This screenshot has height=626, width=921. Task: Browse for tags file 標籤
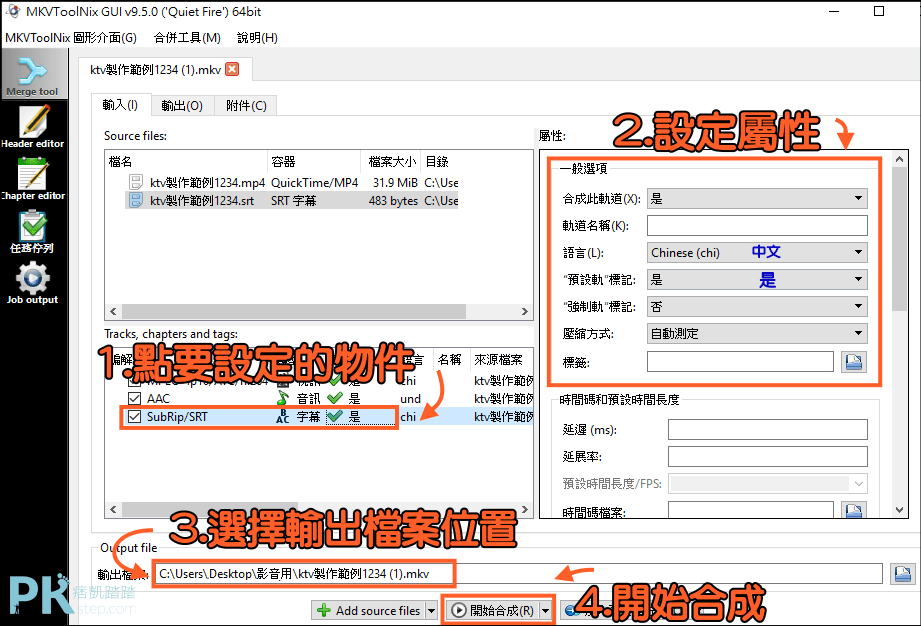point(853,362)
